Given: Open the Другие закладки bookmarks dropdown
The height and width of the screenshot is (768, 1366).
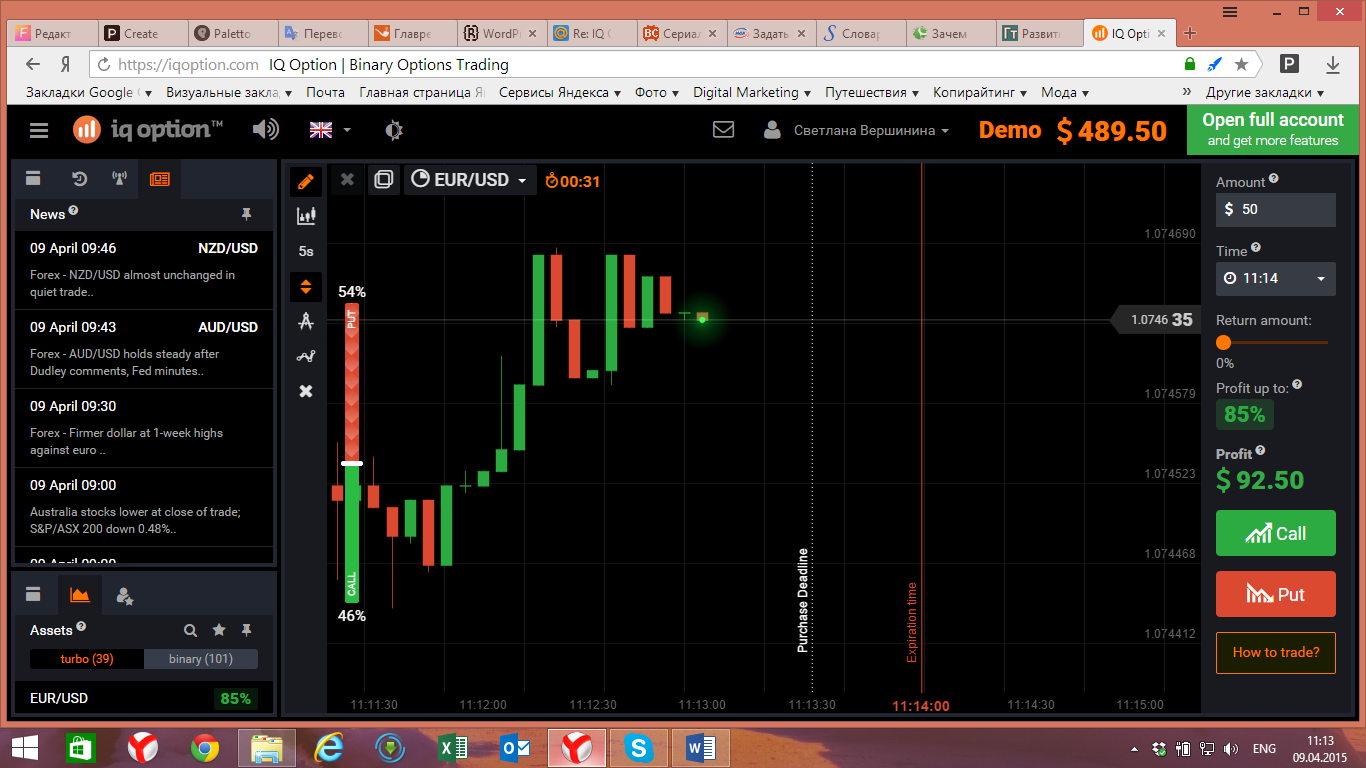Looking at the screenshot, I should click(1264, 92).
